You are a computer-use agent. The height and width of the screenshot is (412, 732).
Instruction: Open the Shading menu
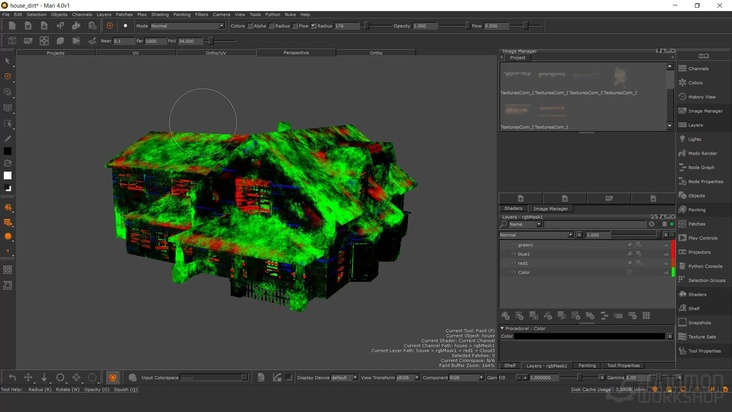160,14
